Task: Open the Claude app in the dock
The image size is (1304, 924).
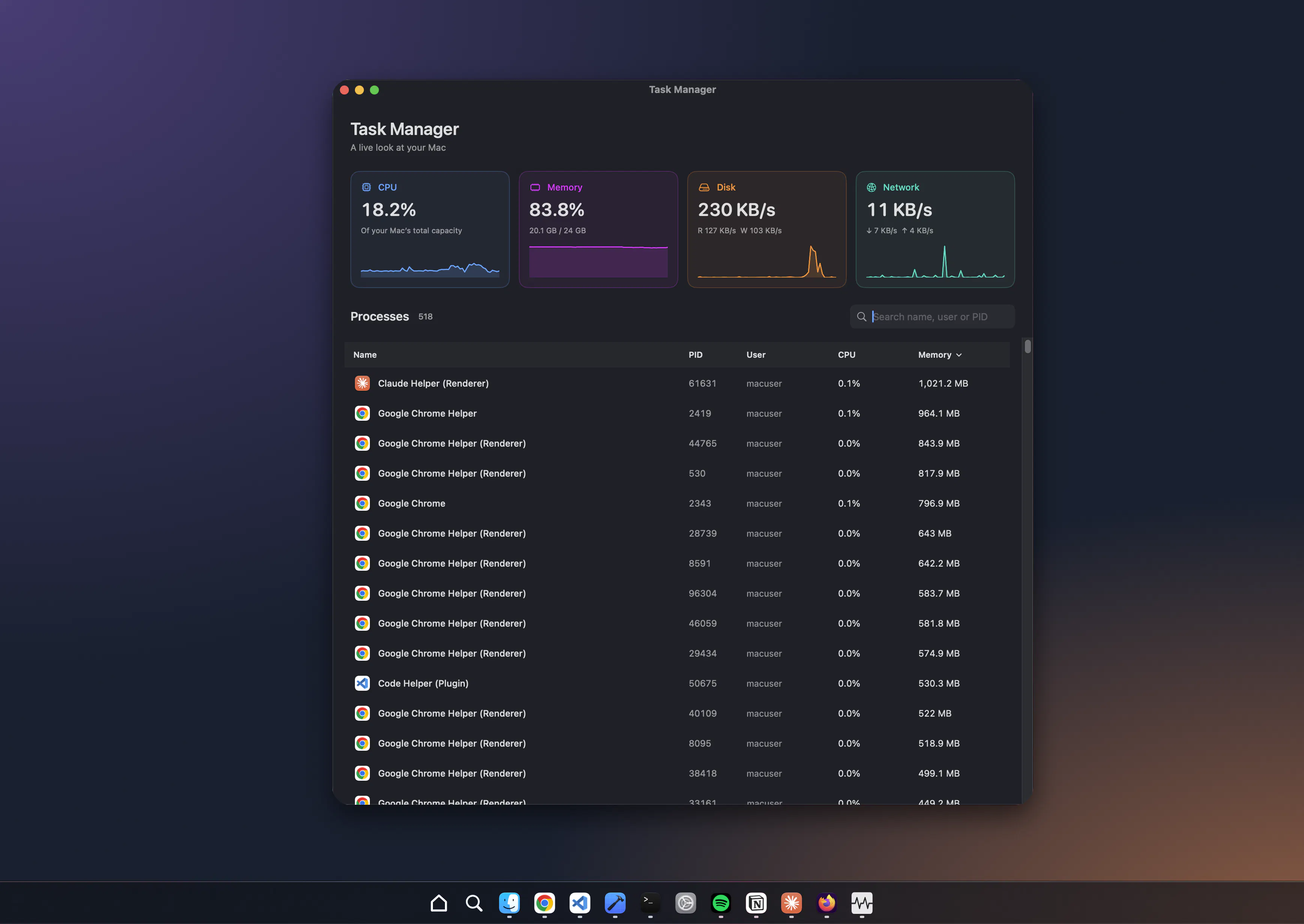Action: (x=792, y=903)
